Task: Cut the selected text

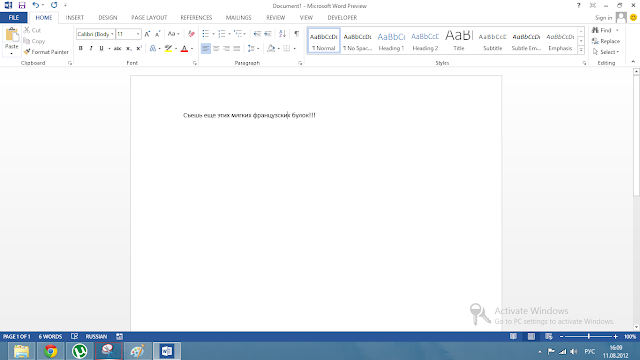Action: (32, 30)
